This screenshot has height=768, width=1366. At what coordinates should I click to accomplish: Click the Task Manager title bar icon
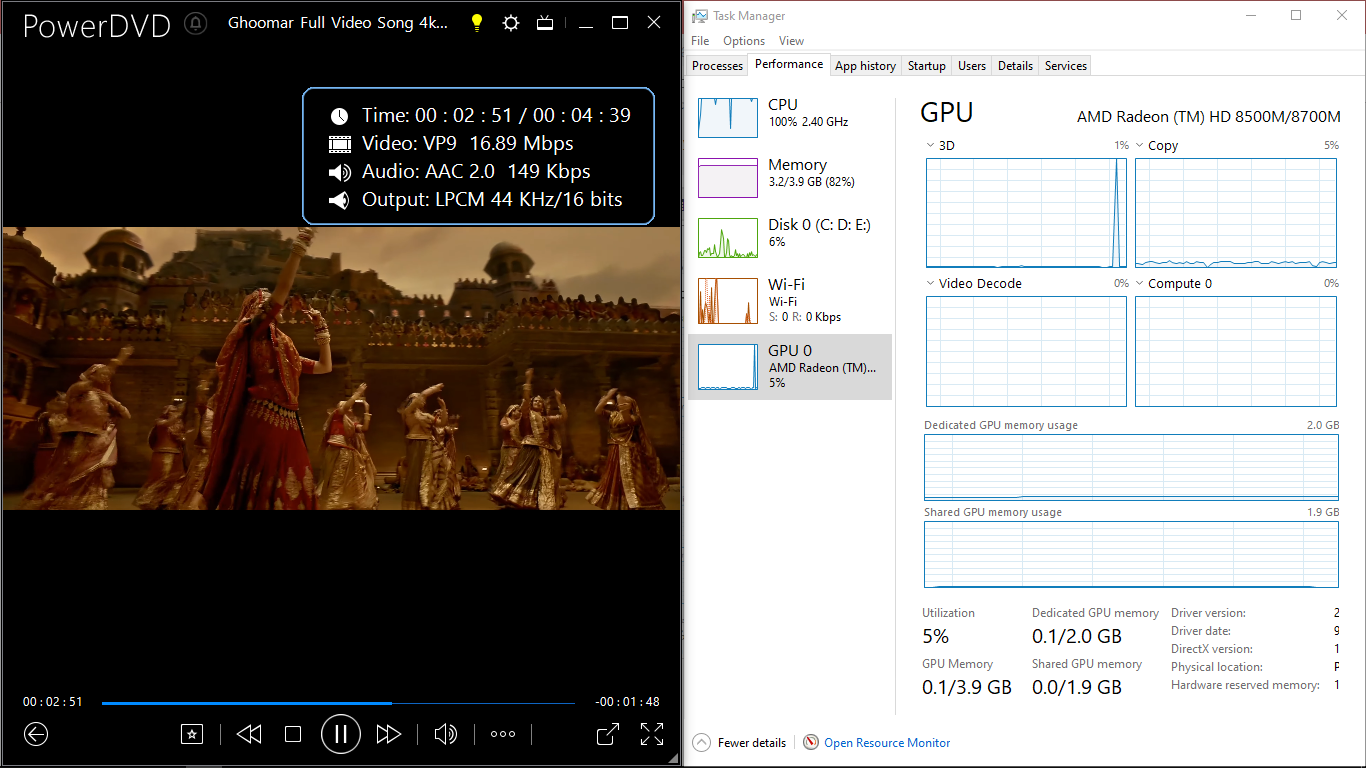tap(700, 15)
